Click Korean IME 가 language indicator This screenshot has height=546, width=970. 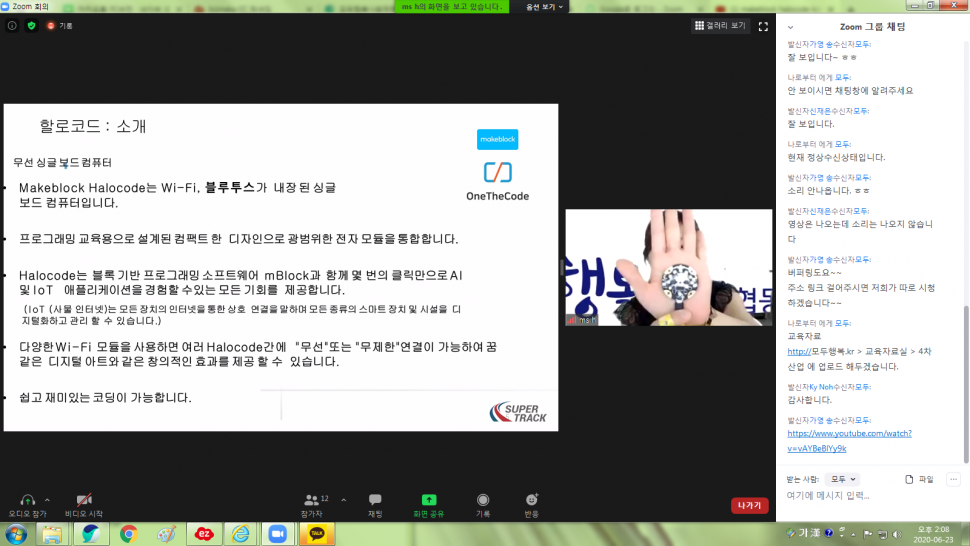[x=804, y=533]
